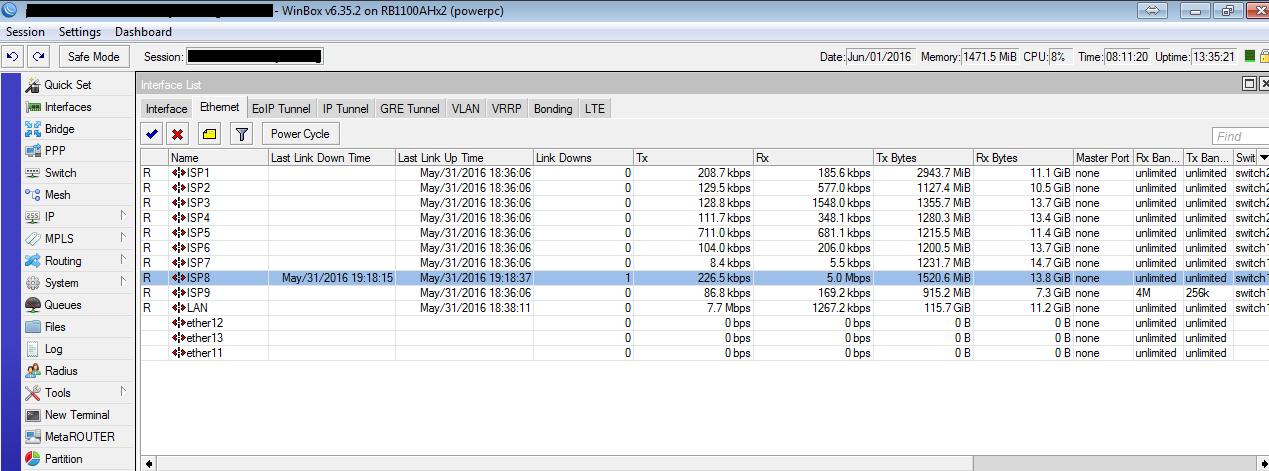Click the Memory 1471.5 MiB value
This screenshot has height=471, width=1269.
(x=990, y=57)
